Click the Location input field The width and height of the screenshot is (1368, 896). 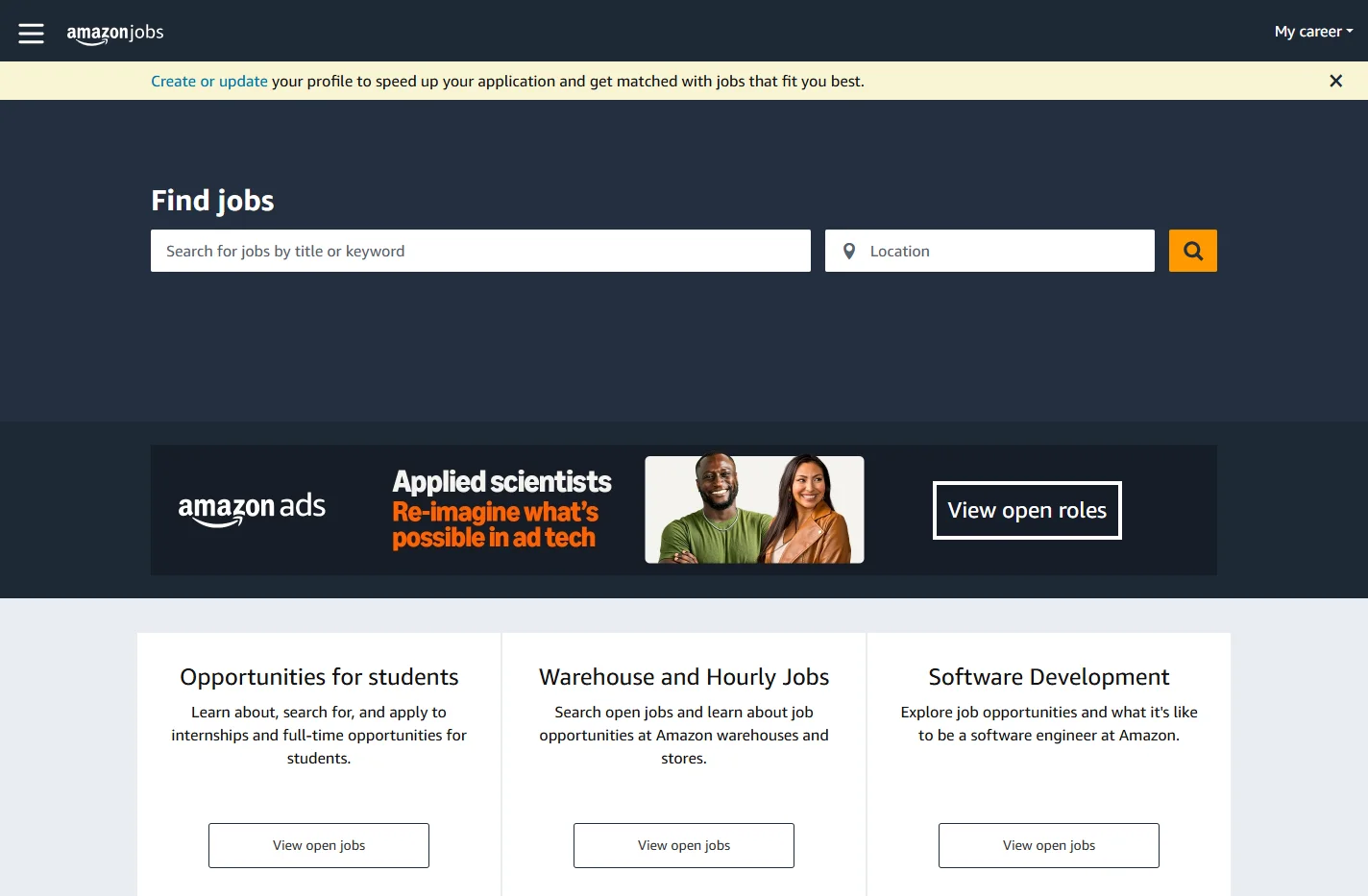coord(989,251)
